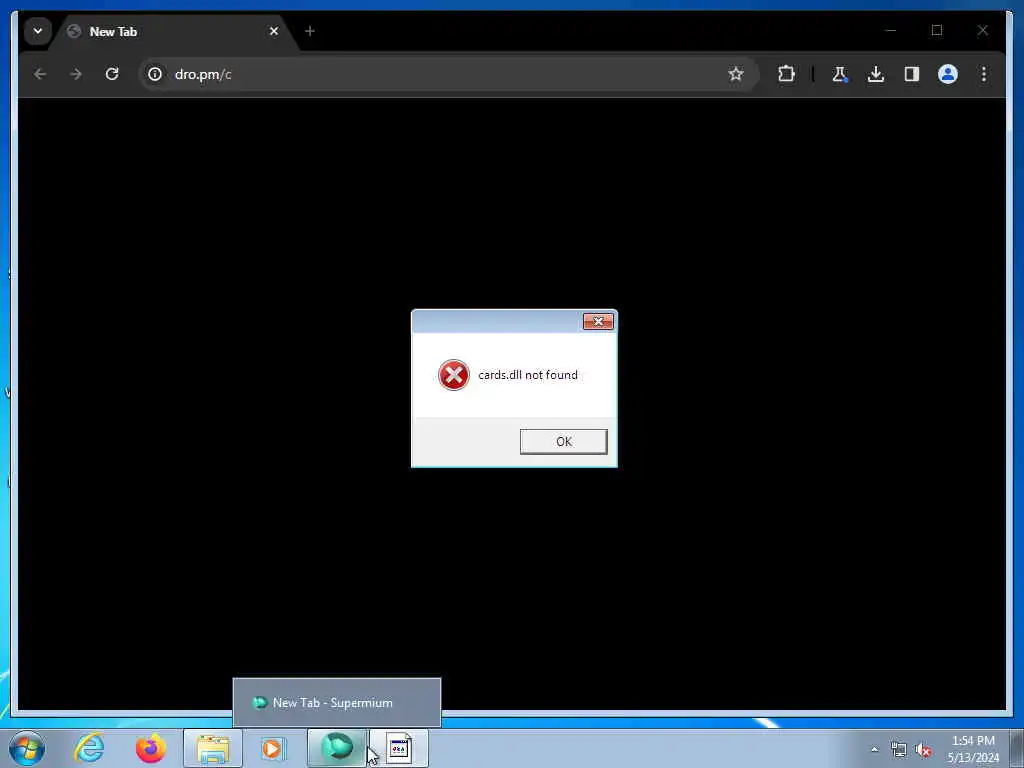Open network status tray icon
This screenshot has height=768, width=1024.
tap(899, 750)
